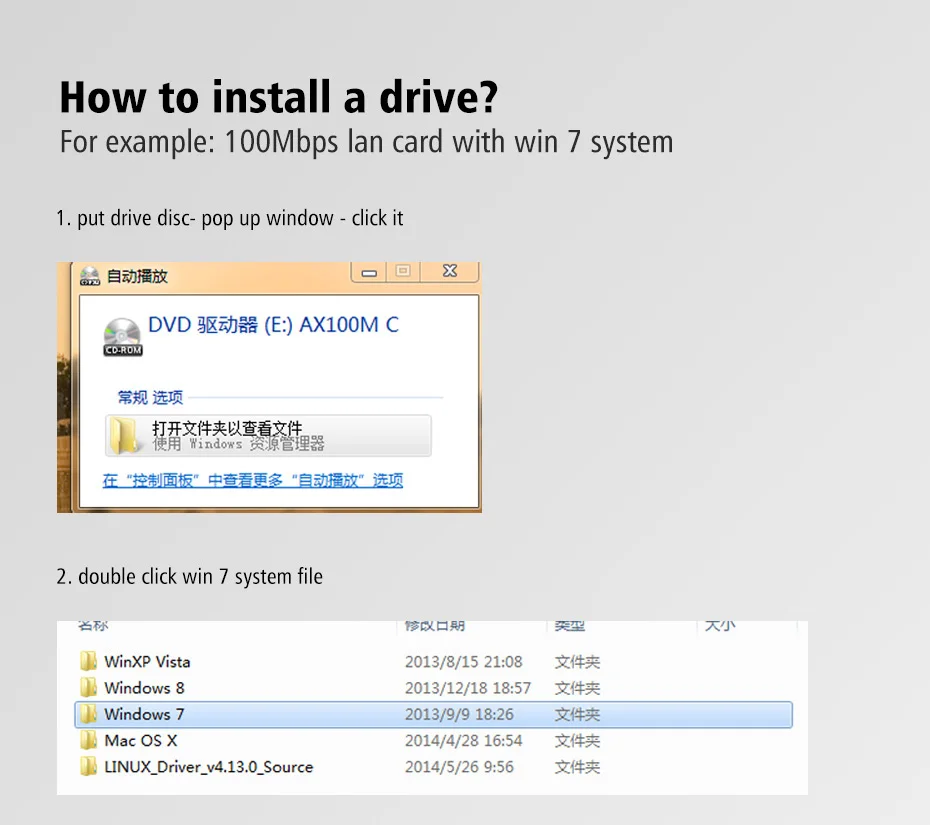Maximize the AutoPlay dialog window
The height and width of the screenshot is (825, 930).
click(403, 271)
